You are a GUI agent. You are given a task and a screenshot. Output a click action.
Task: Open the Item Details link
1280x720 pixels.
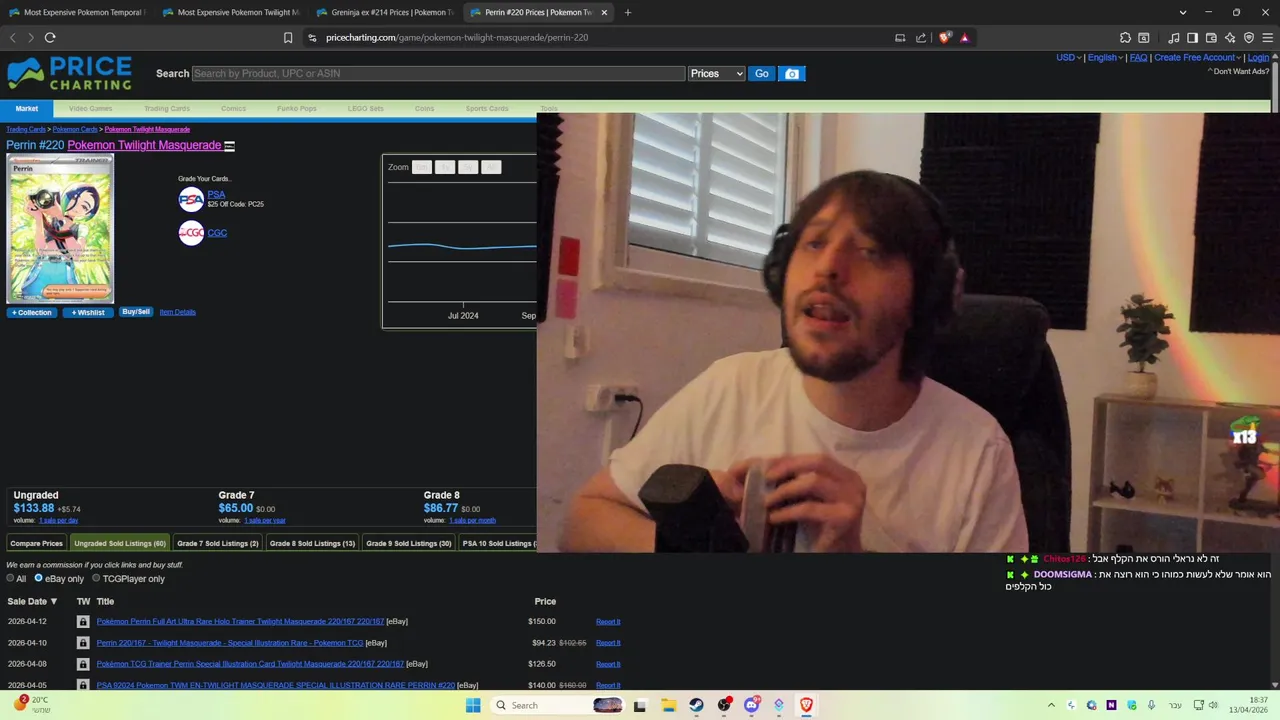(x=178, y=312)
